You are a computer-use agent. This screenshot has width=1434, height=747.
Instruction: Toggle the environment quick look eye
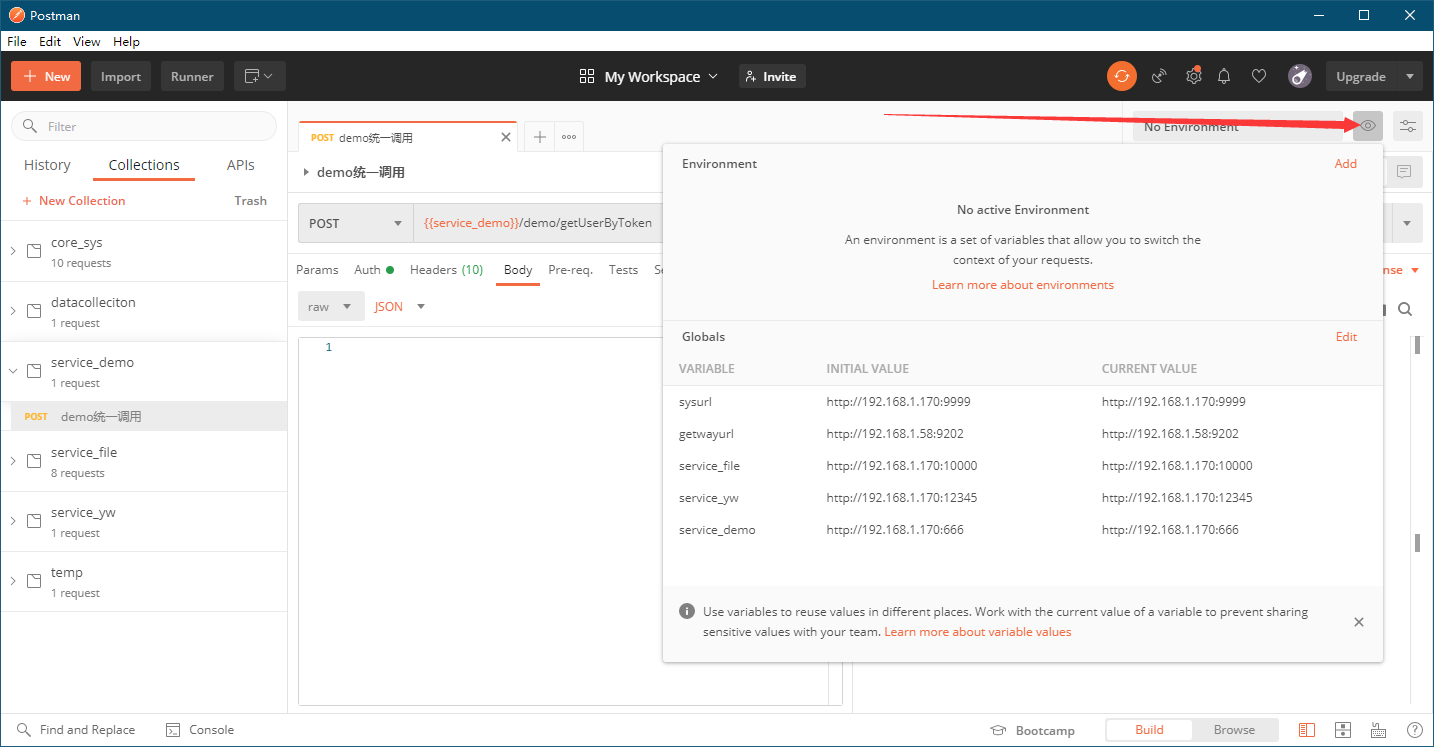tap(1368, 126)
